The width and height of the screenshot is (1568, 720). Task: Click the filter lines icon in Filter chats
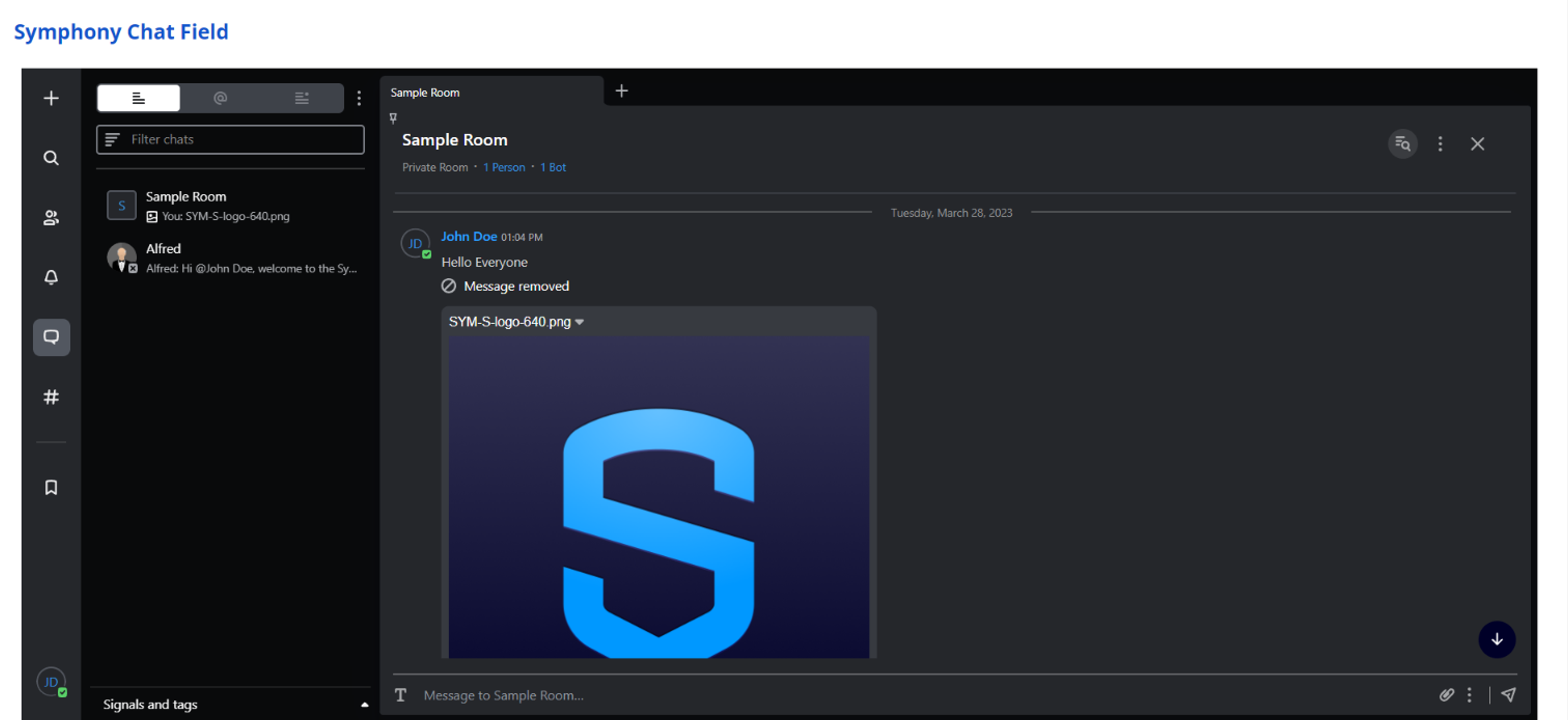tap(112, 139)
